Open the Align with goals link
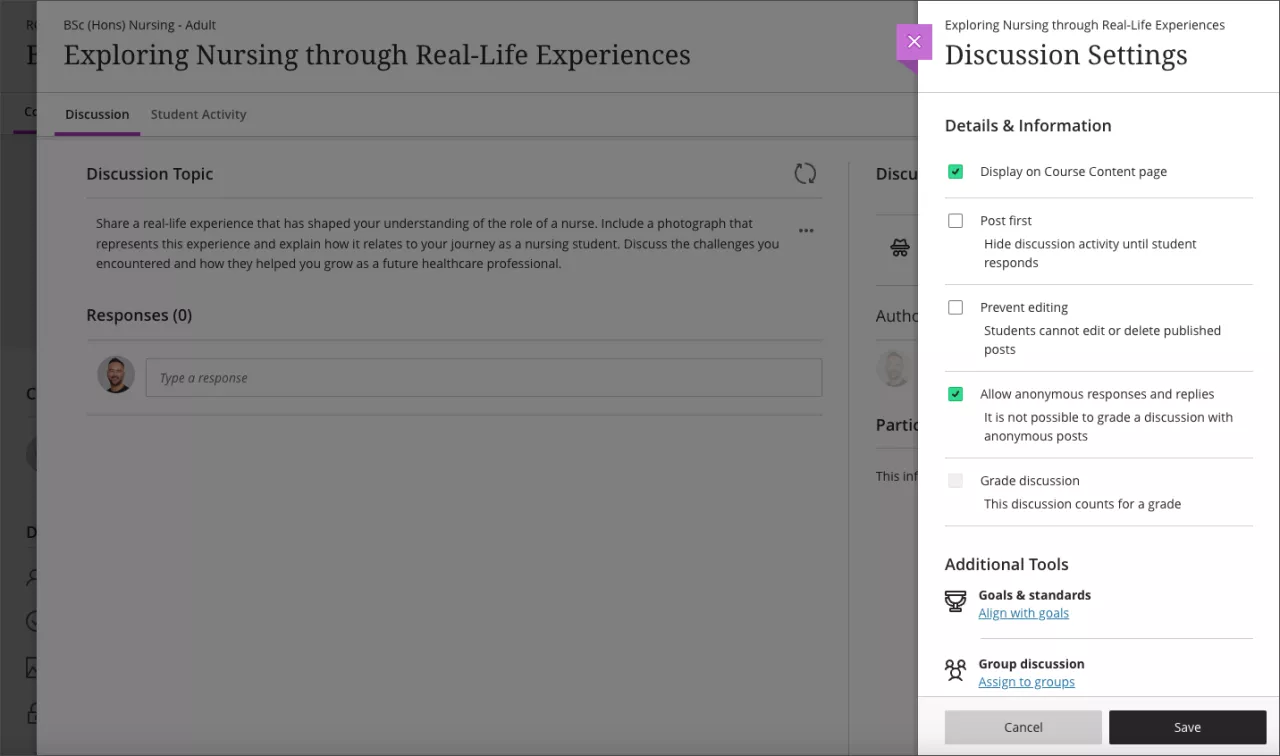The height and width of the screenshot is (756, 1280). [x=1023, y=612]
